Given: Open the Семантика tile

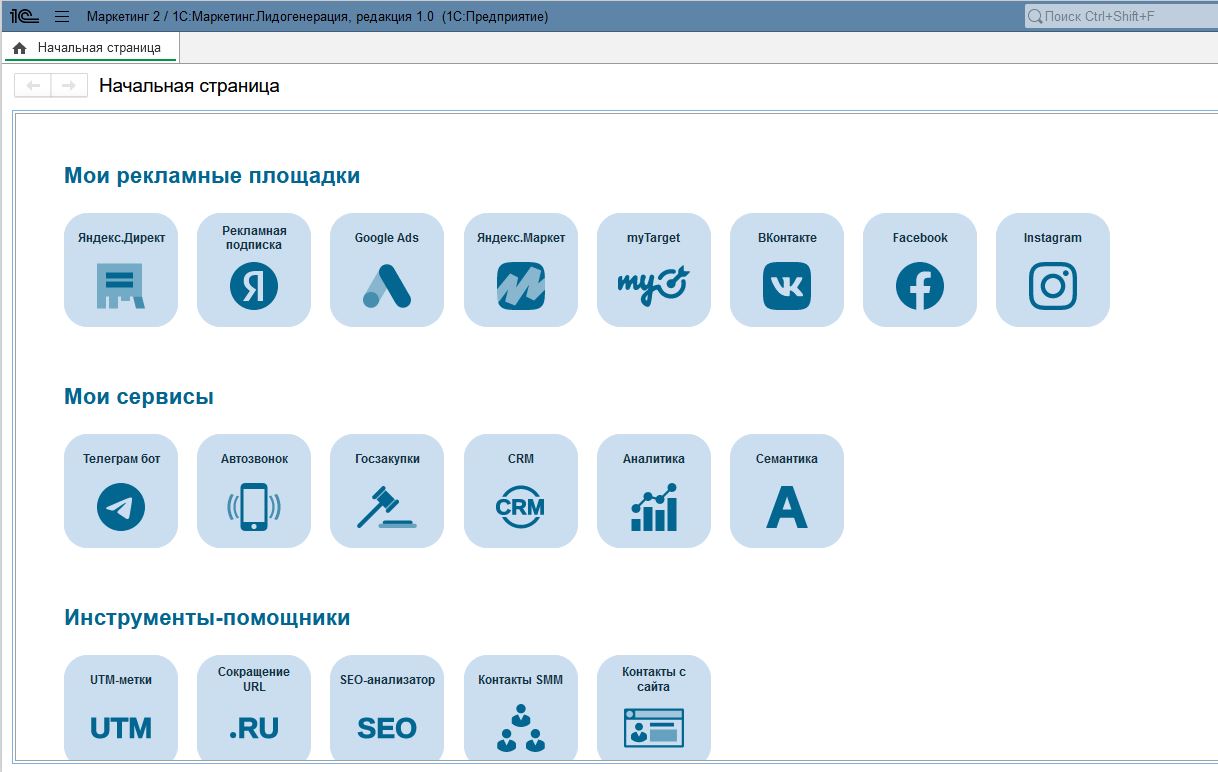Looking at the screenshot, I should [787, 491].
